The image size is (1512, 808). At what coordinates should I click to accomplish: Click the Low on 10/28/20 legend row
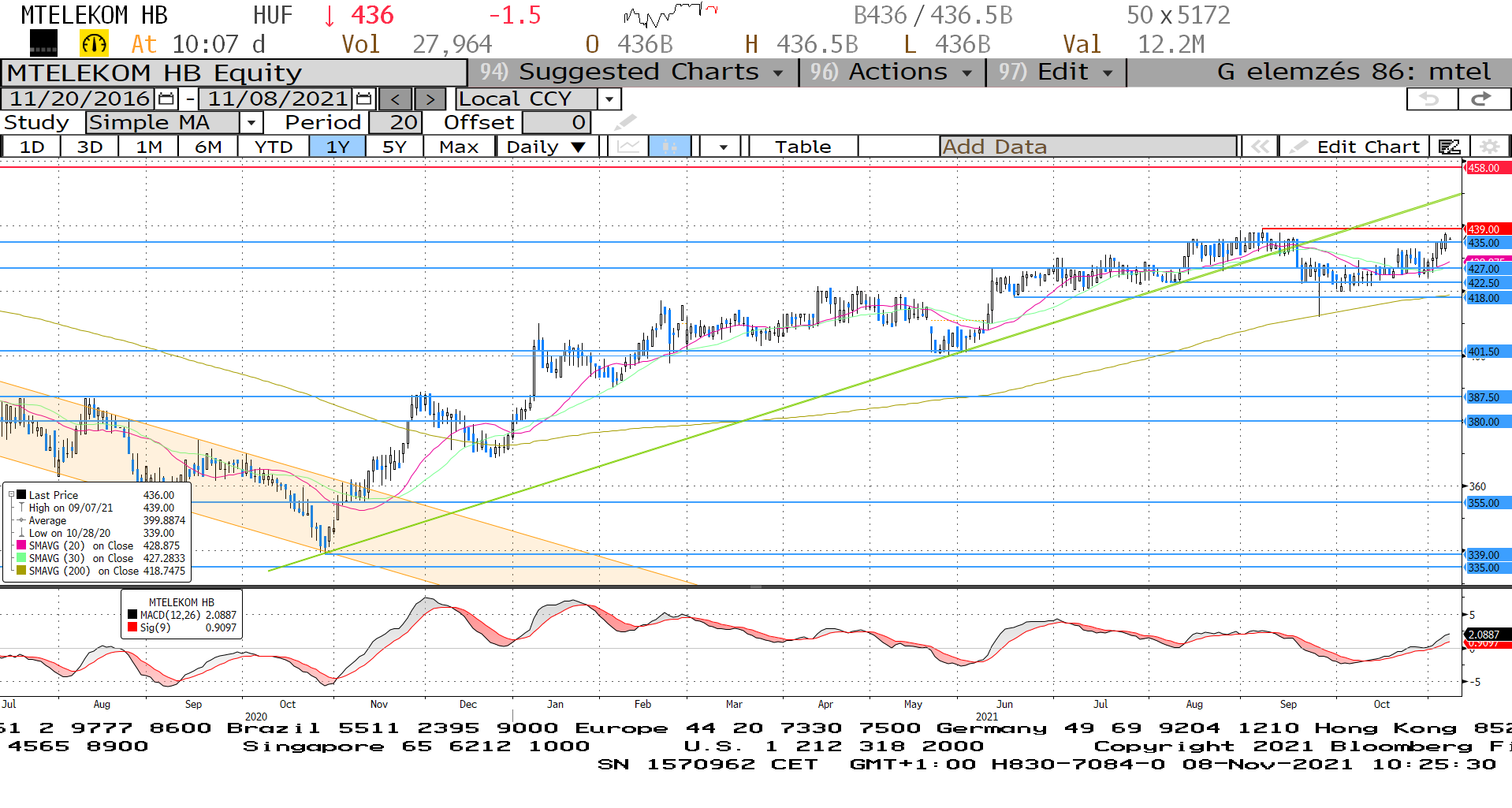102,533
